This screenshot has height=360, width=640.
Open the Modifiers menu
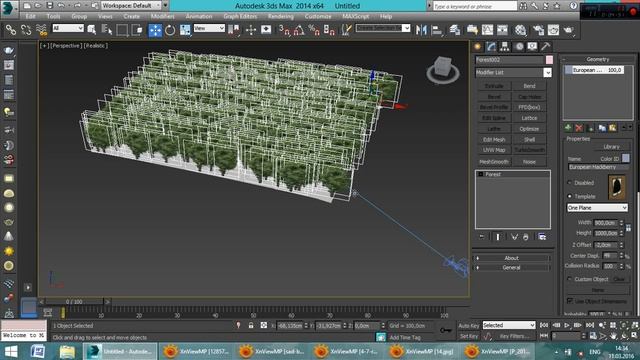coord(162,16)
